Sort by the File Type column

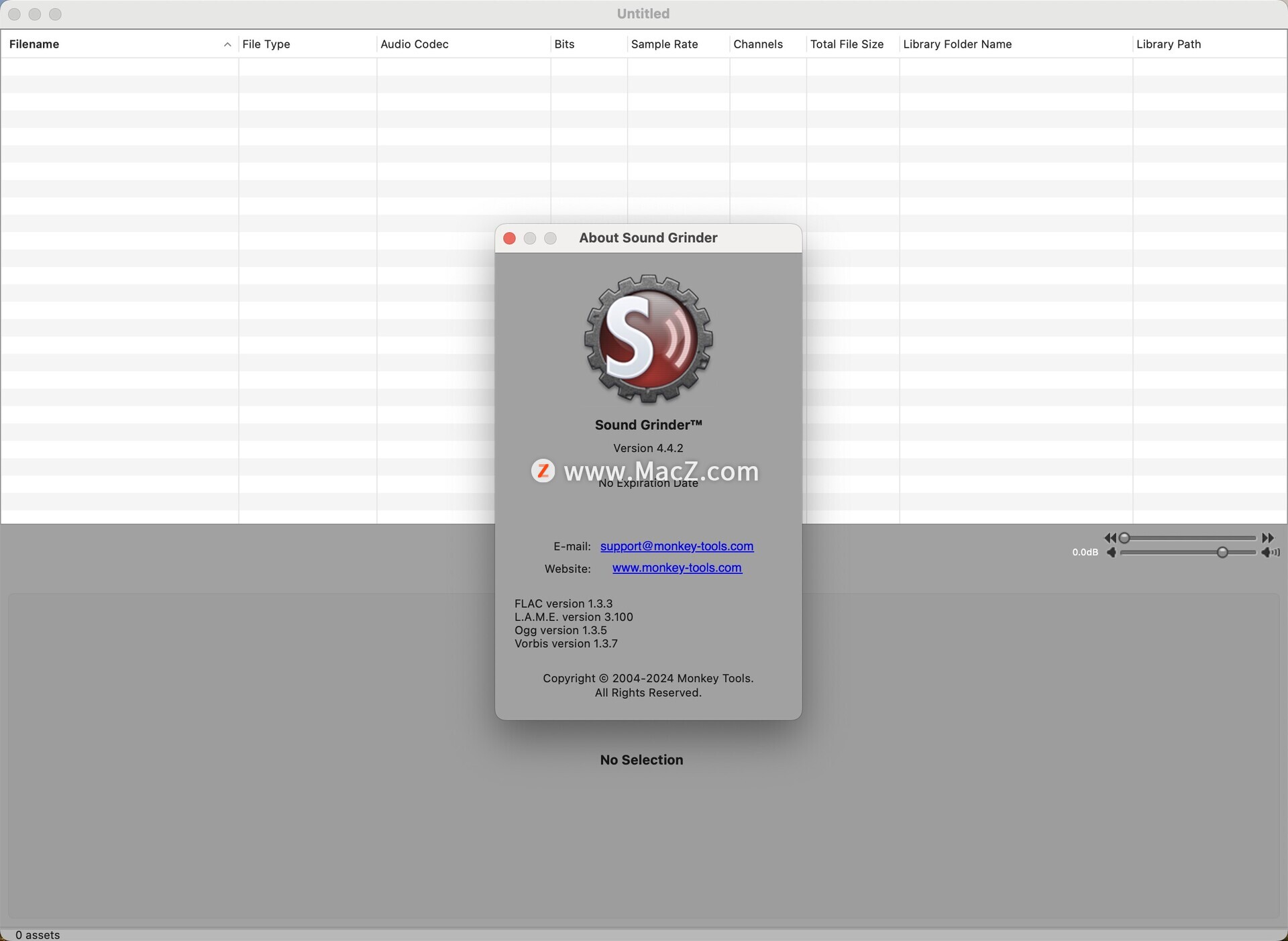pos(307,44)
